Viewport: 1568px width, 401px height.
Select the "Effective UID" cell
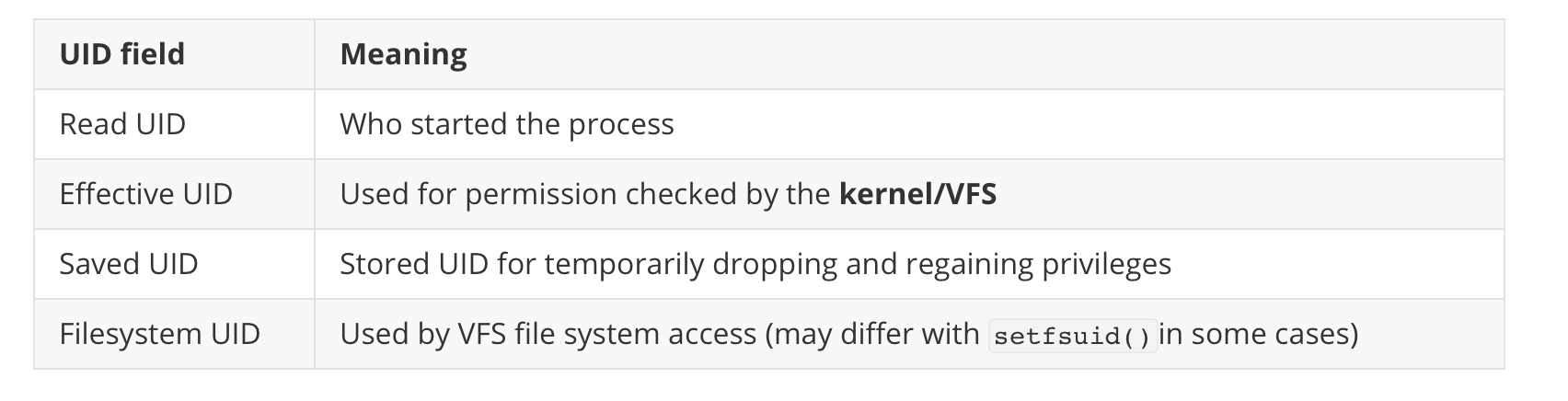click(x=145, y=194)
